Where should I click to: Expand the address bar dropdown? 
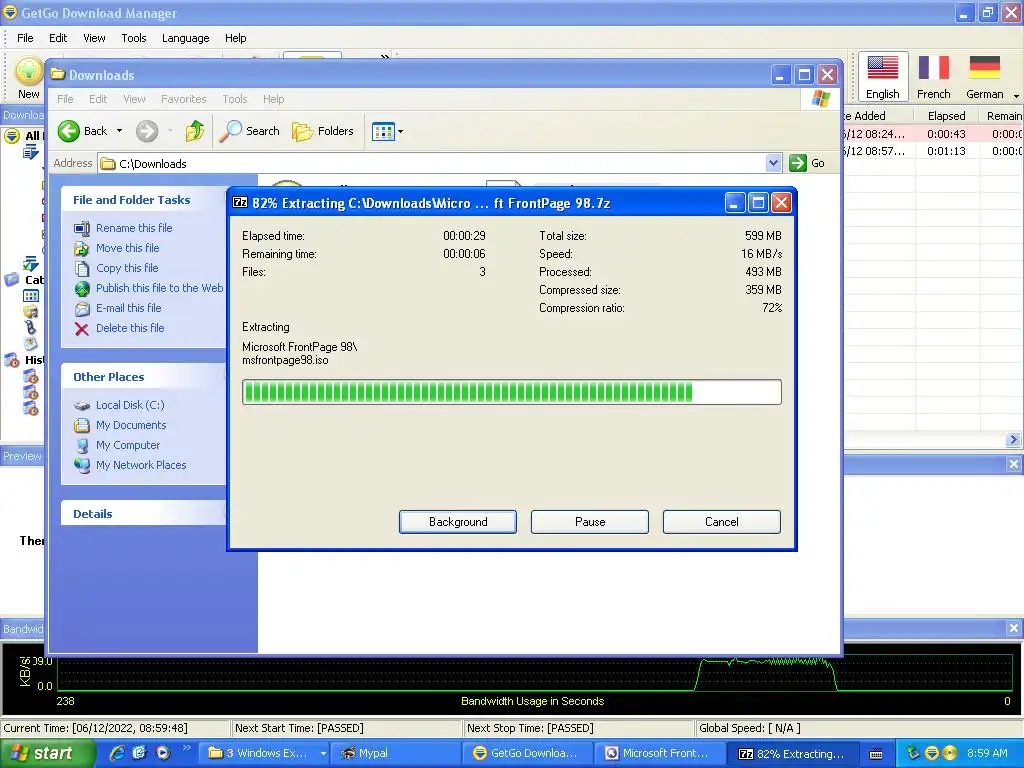(773, 163)
